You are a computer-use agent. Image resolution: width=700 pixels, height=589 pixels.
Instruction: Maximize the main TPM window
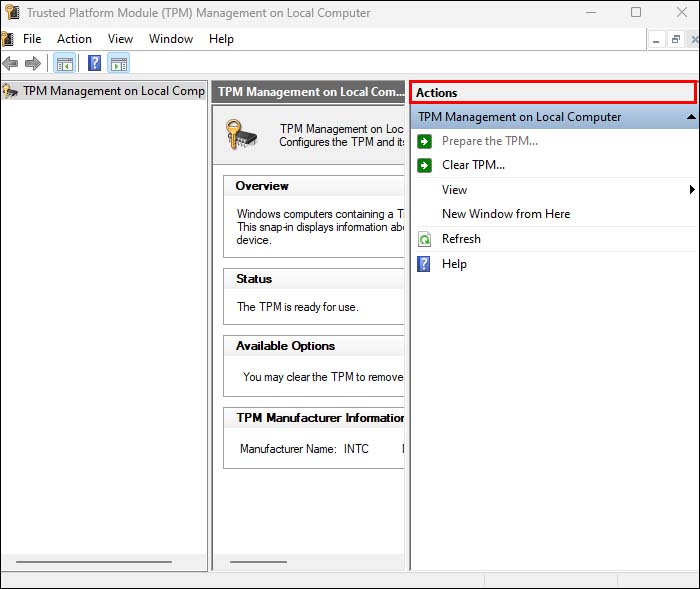[x=636, y=12]
